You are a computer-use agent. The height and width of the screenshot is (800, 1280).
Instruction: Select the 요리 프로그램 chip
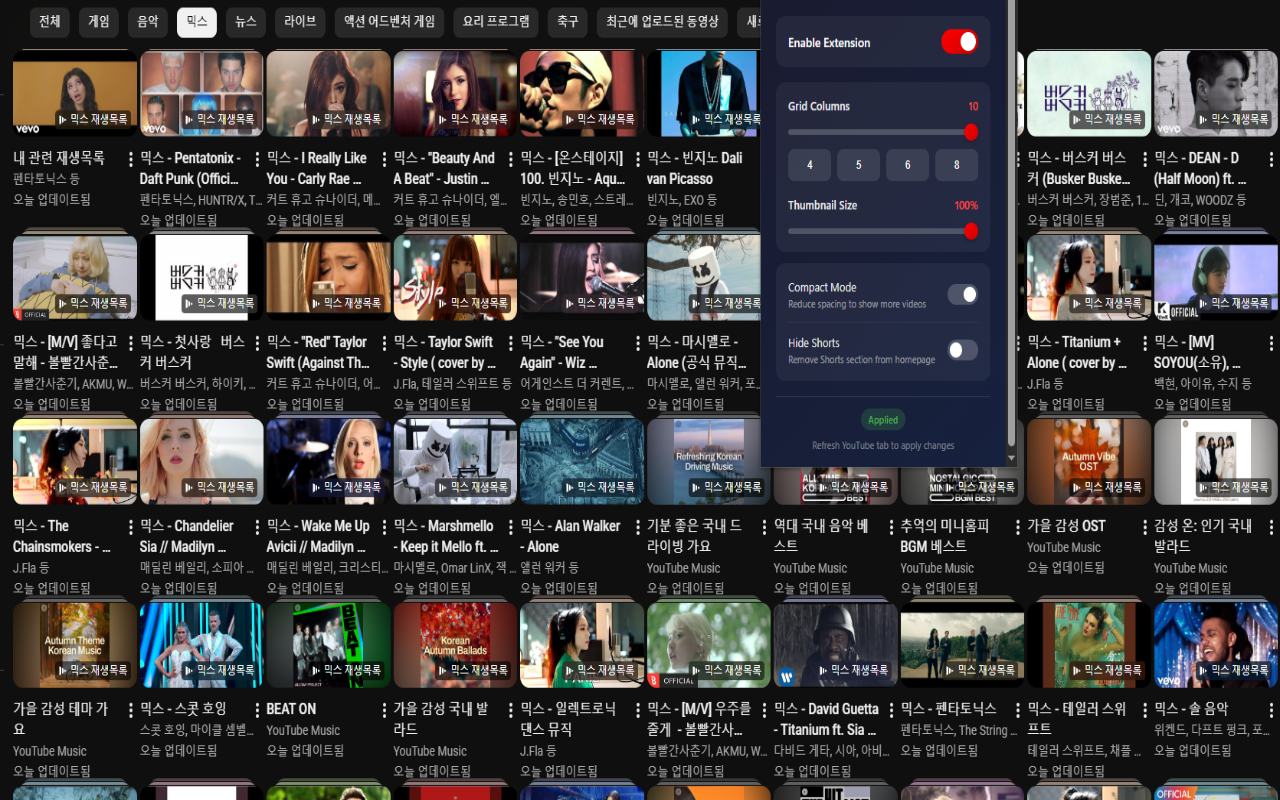coord(496,21)
